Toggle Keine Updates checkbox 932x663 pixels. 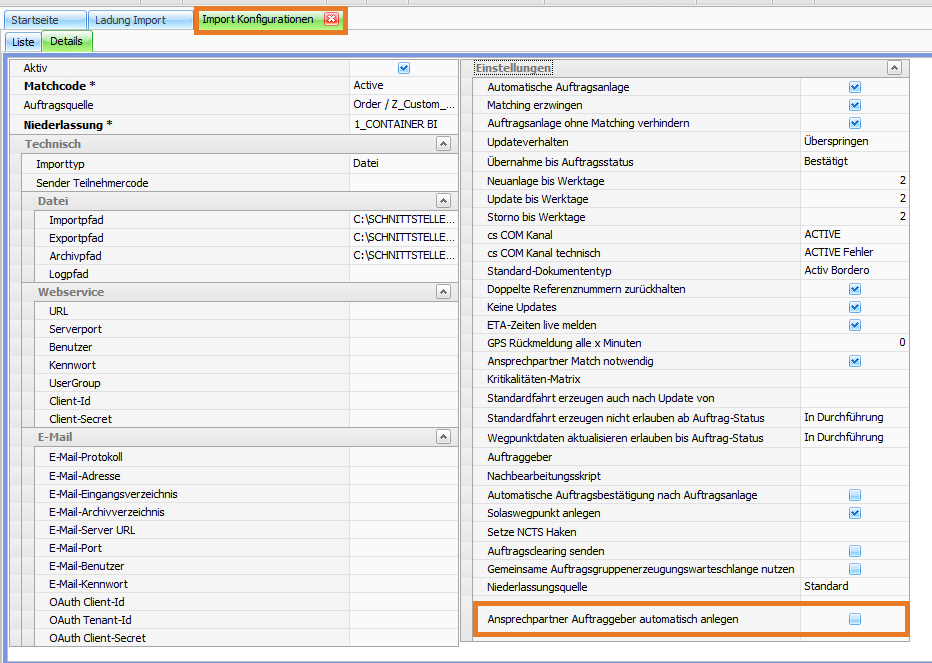pyautogui.click(x=855, y=307)
